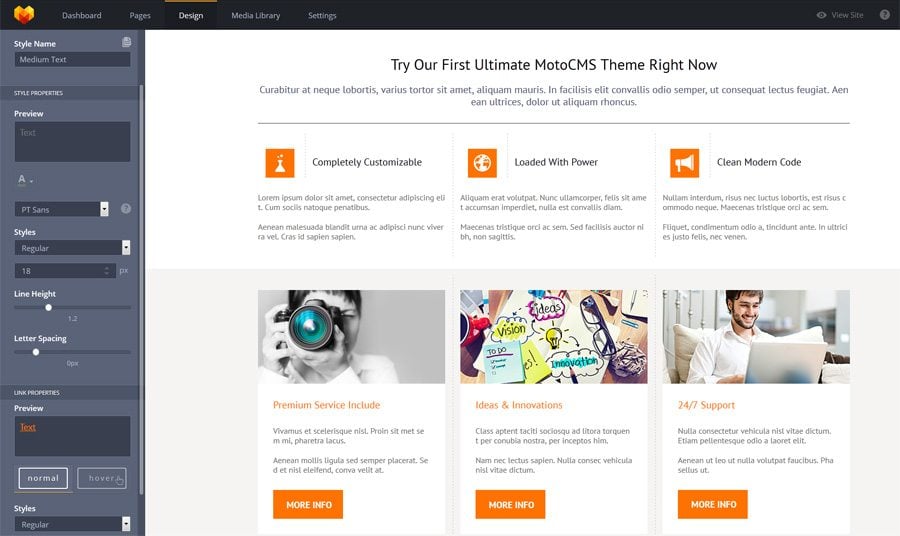Switch to the Media Library tab
This screenshot has height=536, width=900.
tap(255, 15)
